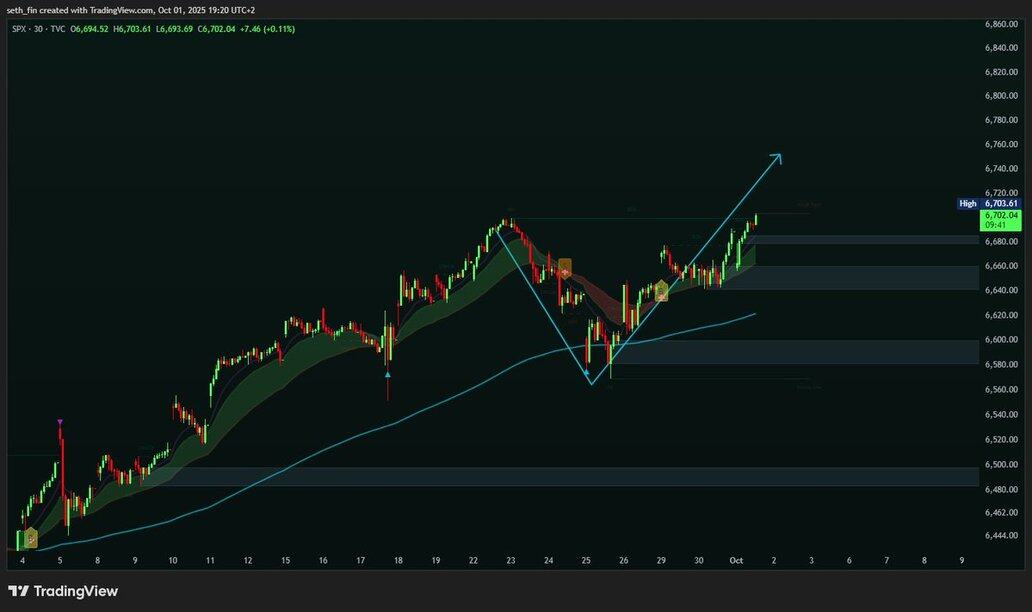
Task: Click the TradingView logo at bottom left
Action: click(x=63, y=591)
